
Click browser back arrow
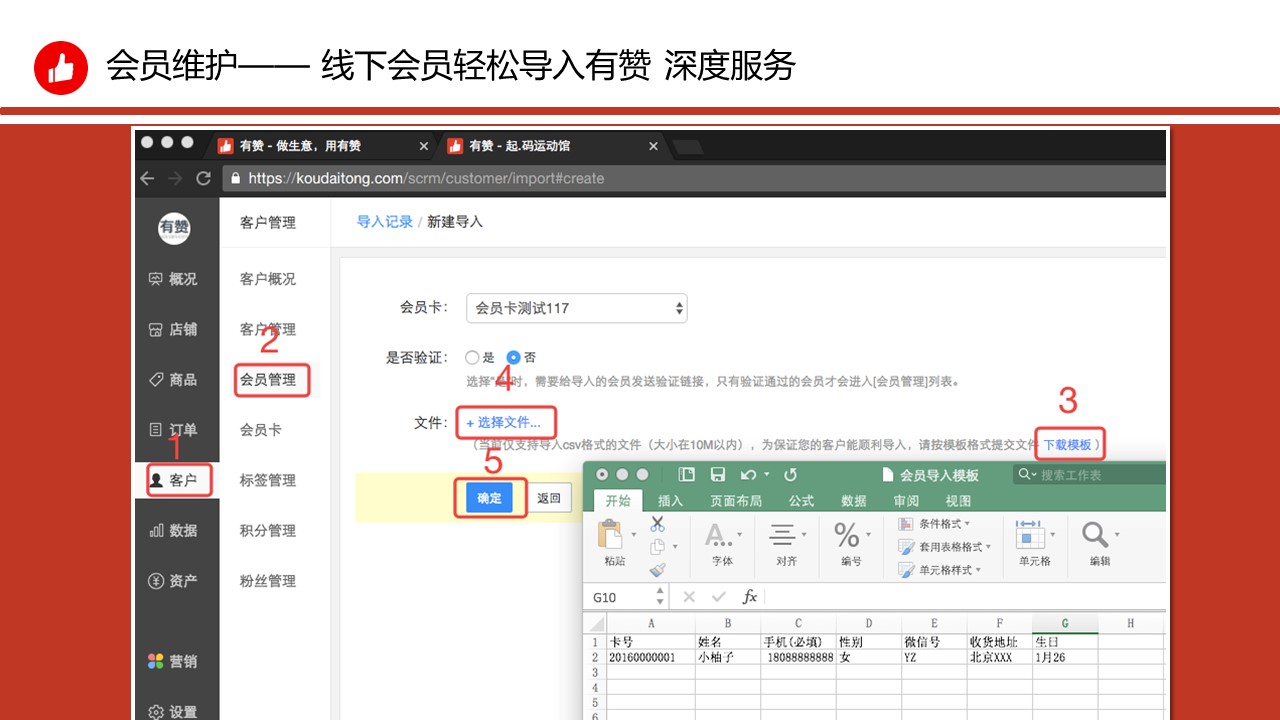point(148,178)
